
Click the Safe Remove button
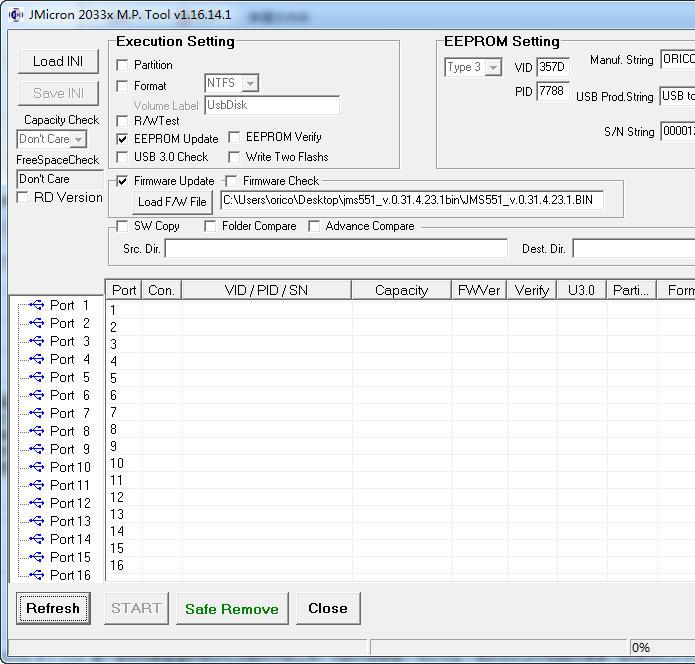pyautogui.click(x=232, y=608)
